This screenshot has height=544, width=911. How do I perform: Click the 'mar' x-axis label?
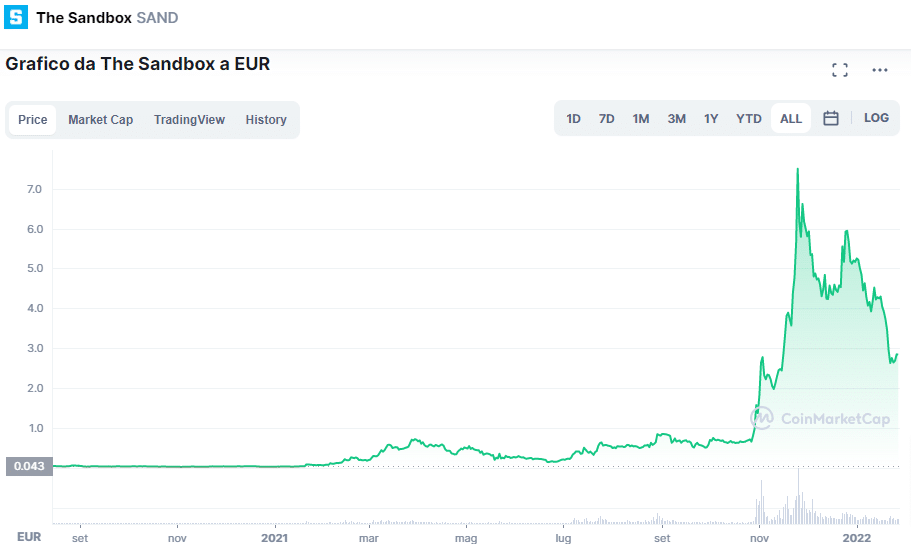pos(369,538)
